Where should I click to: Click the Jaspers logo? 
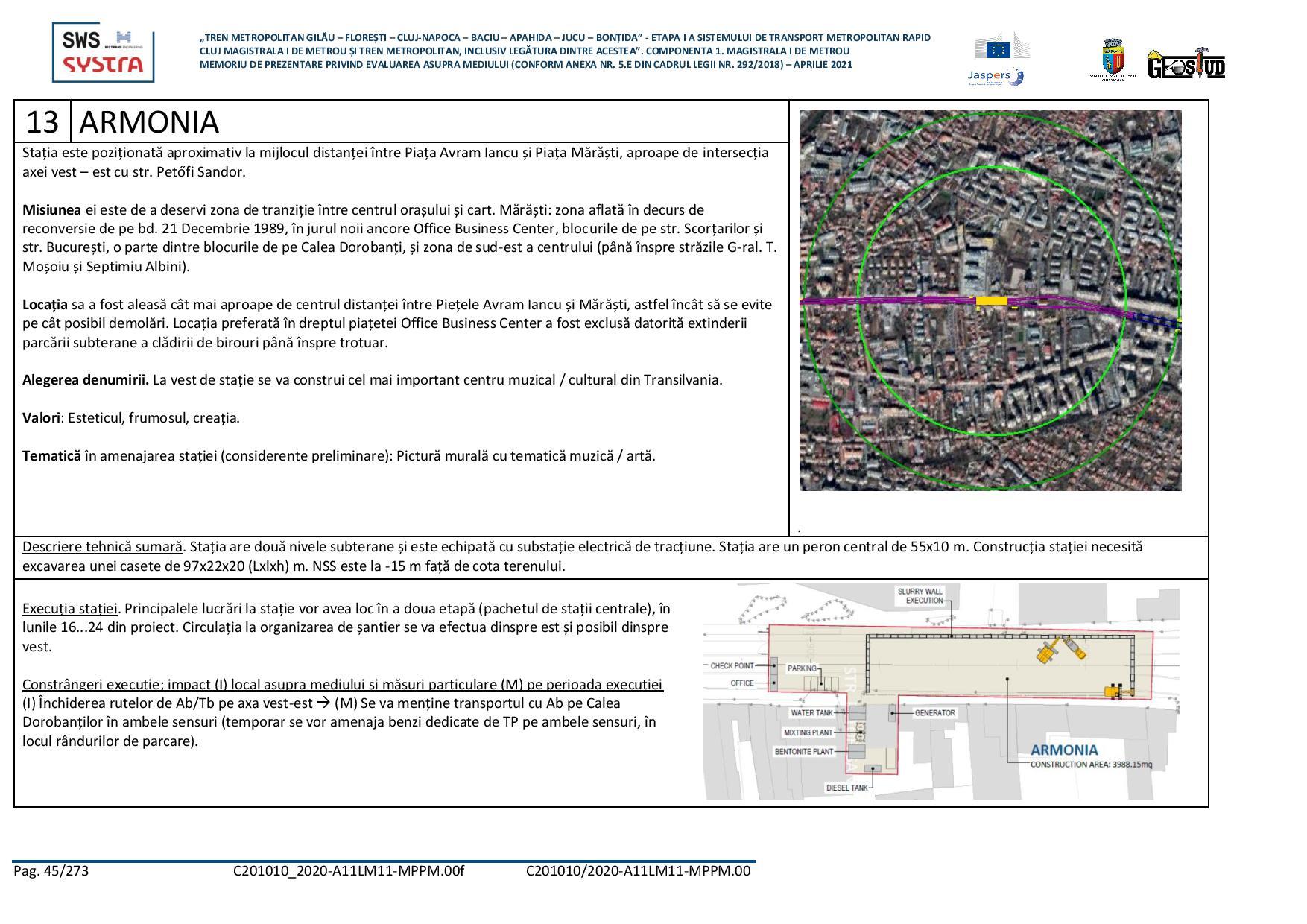(x=994, y=75)
